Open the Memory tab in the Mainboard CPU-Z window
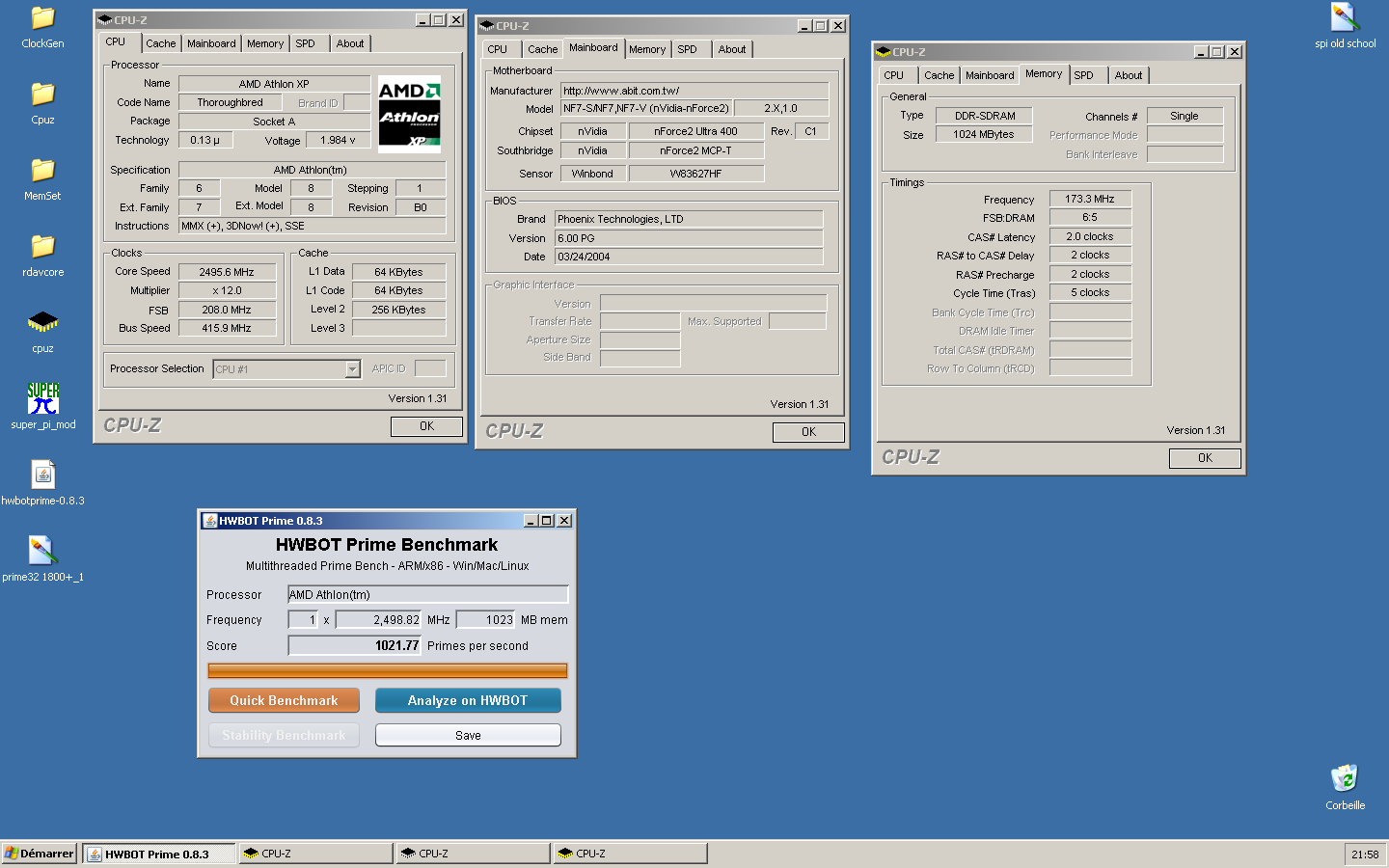The height and width of the screenshot is (868, 1389). [x=647, y=49]
